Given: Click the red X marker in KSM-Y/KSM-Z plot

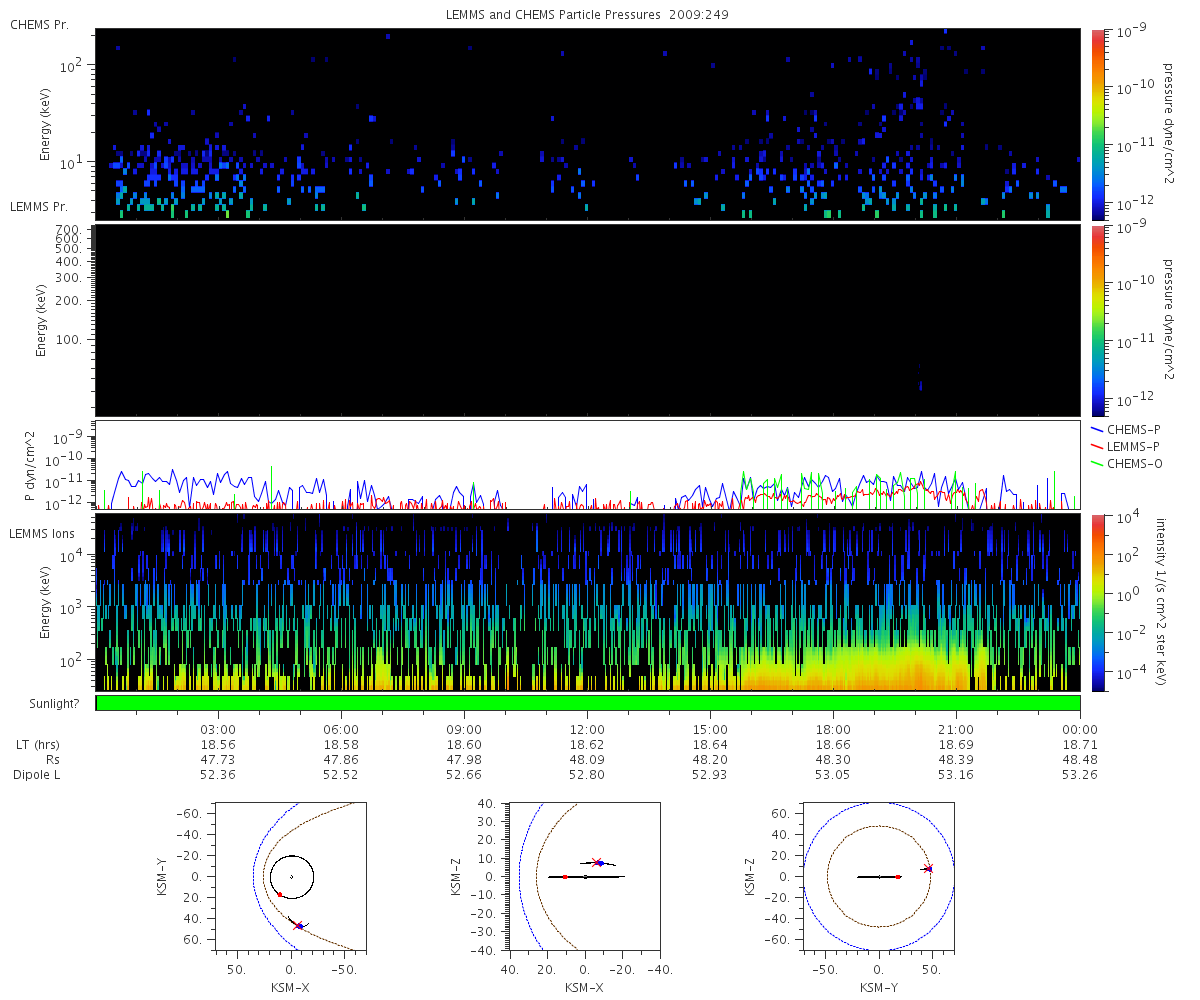Looking at the screenshot, I should (928, 868).
